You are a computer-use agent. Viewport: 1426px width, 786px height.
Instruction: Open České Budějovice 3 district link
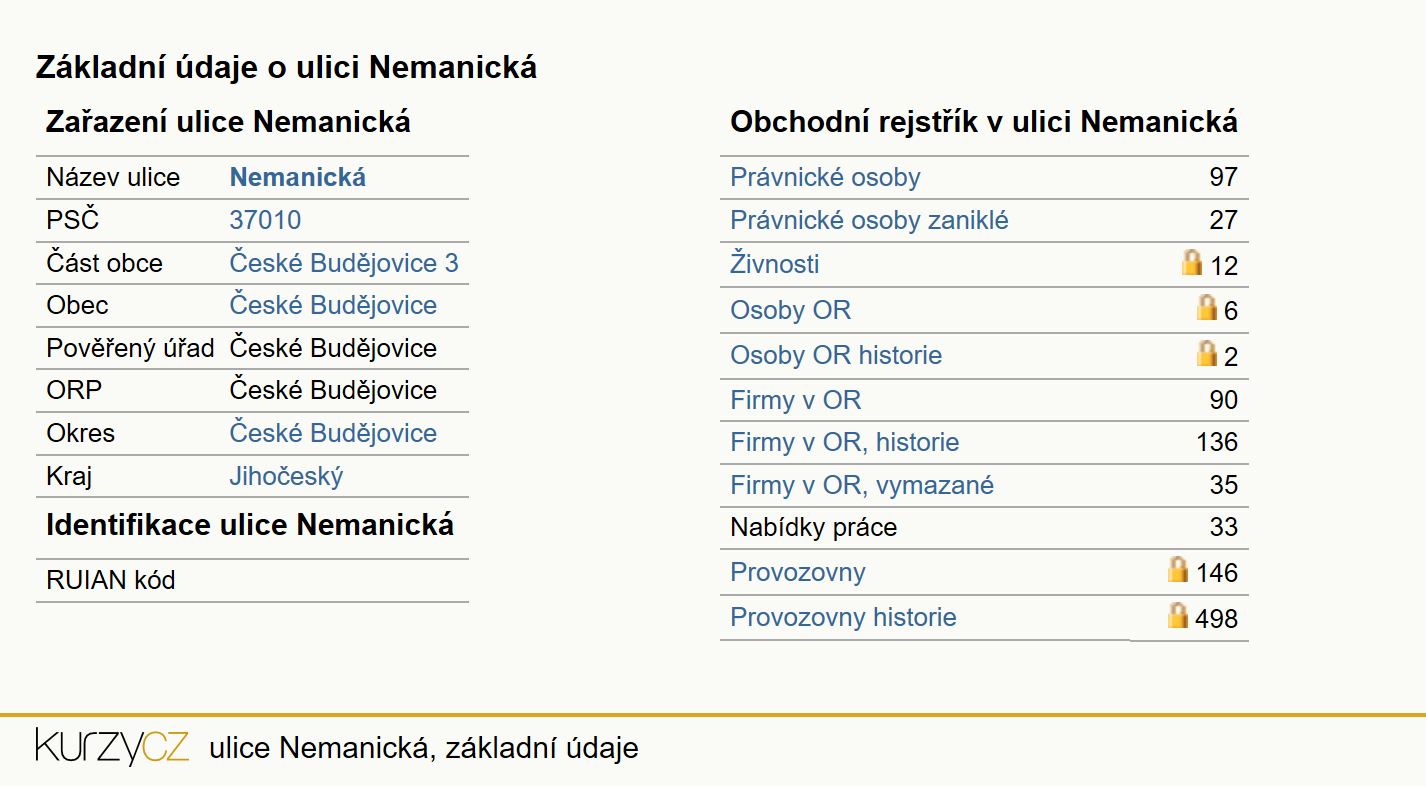pos(344,263)
